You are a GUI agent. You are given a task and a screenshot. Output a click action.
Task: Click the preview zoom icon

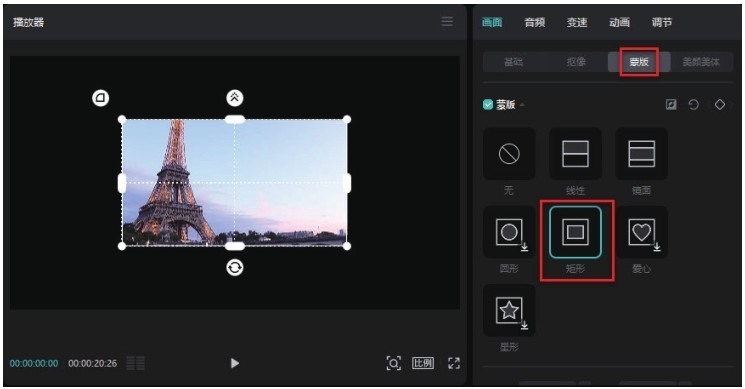click(x=393, y=363)
